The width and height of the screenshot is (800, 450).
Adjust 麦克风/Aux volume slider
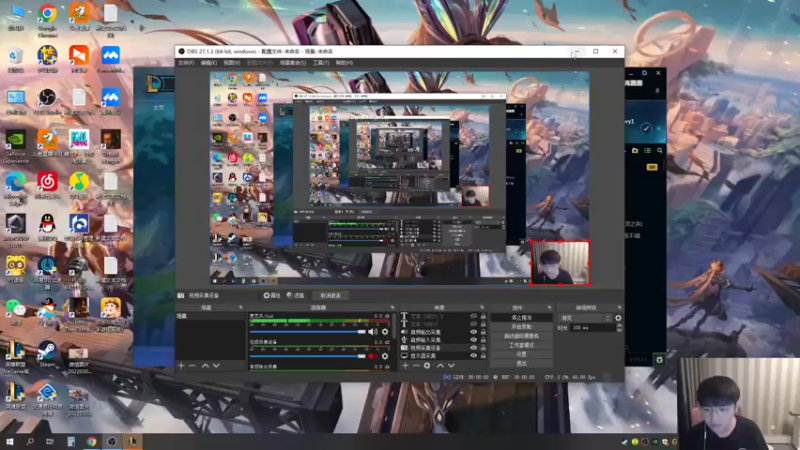click(x=308, y=332)
